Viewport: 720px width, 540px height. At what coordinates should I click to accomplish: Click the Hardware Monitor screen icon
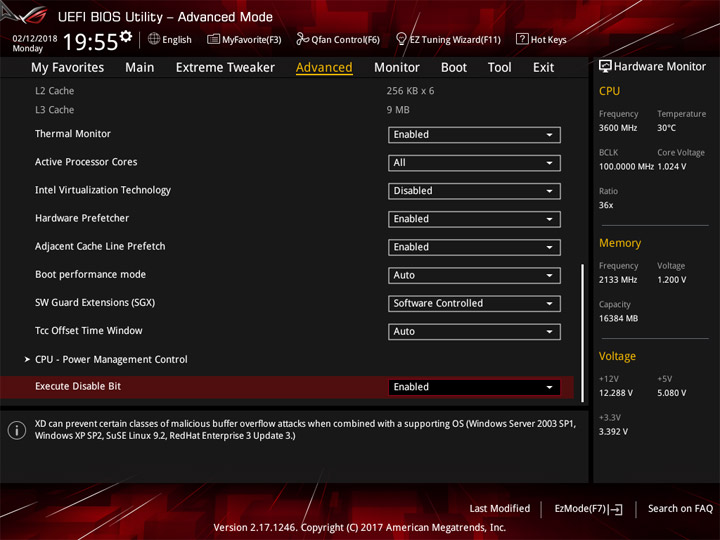click(605, 67)
